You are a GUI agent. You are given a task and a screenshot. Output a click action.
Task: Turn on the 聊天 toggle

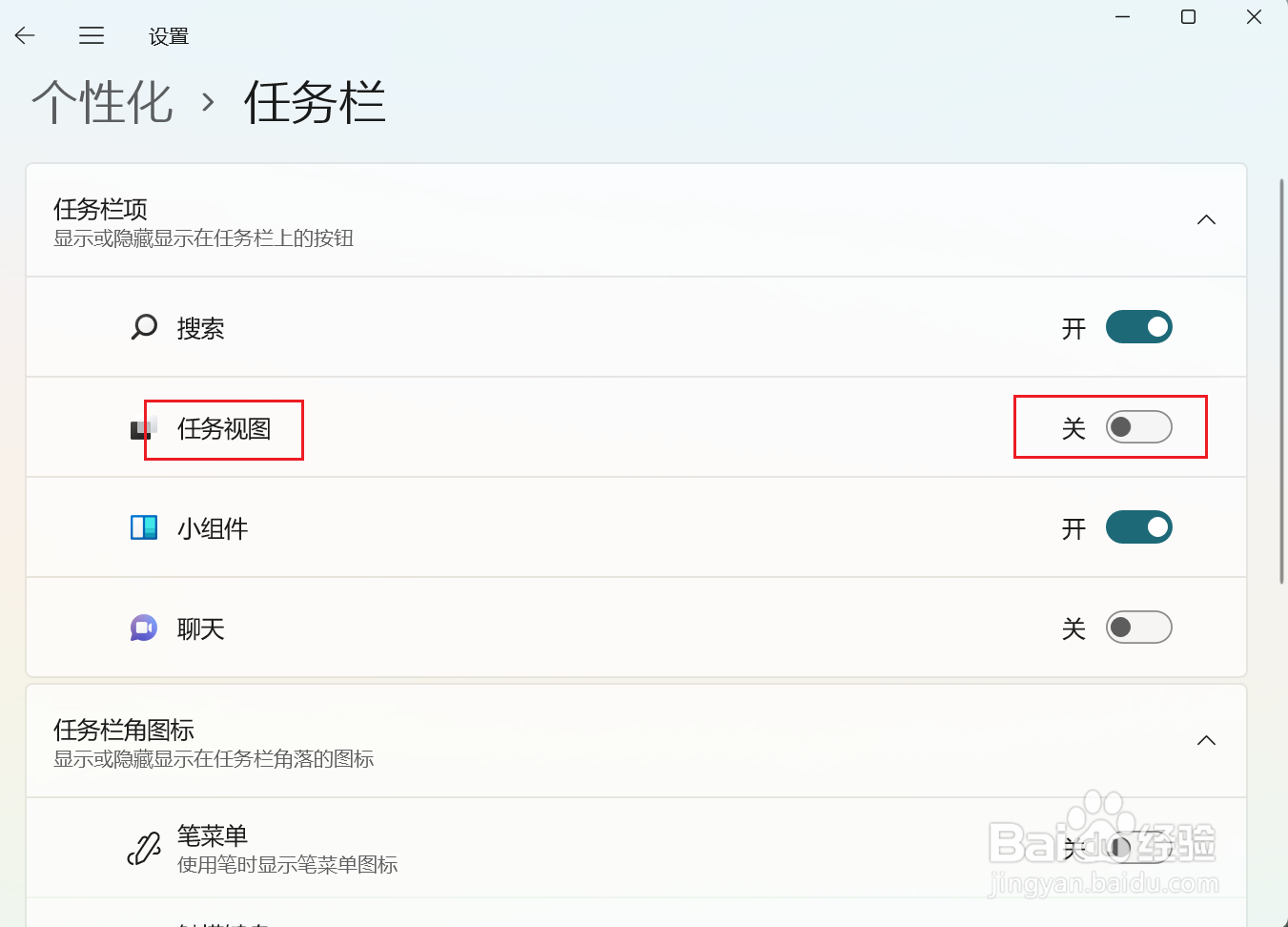pos(1138,628)
